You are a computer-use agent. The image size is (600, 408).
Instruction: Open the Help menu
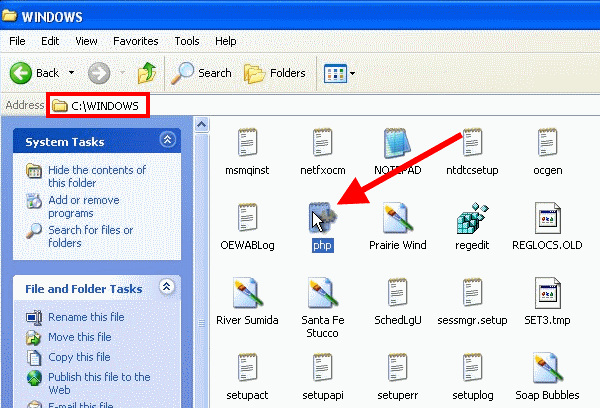click(x=225, y=41)
